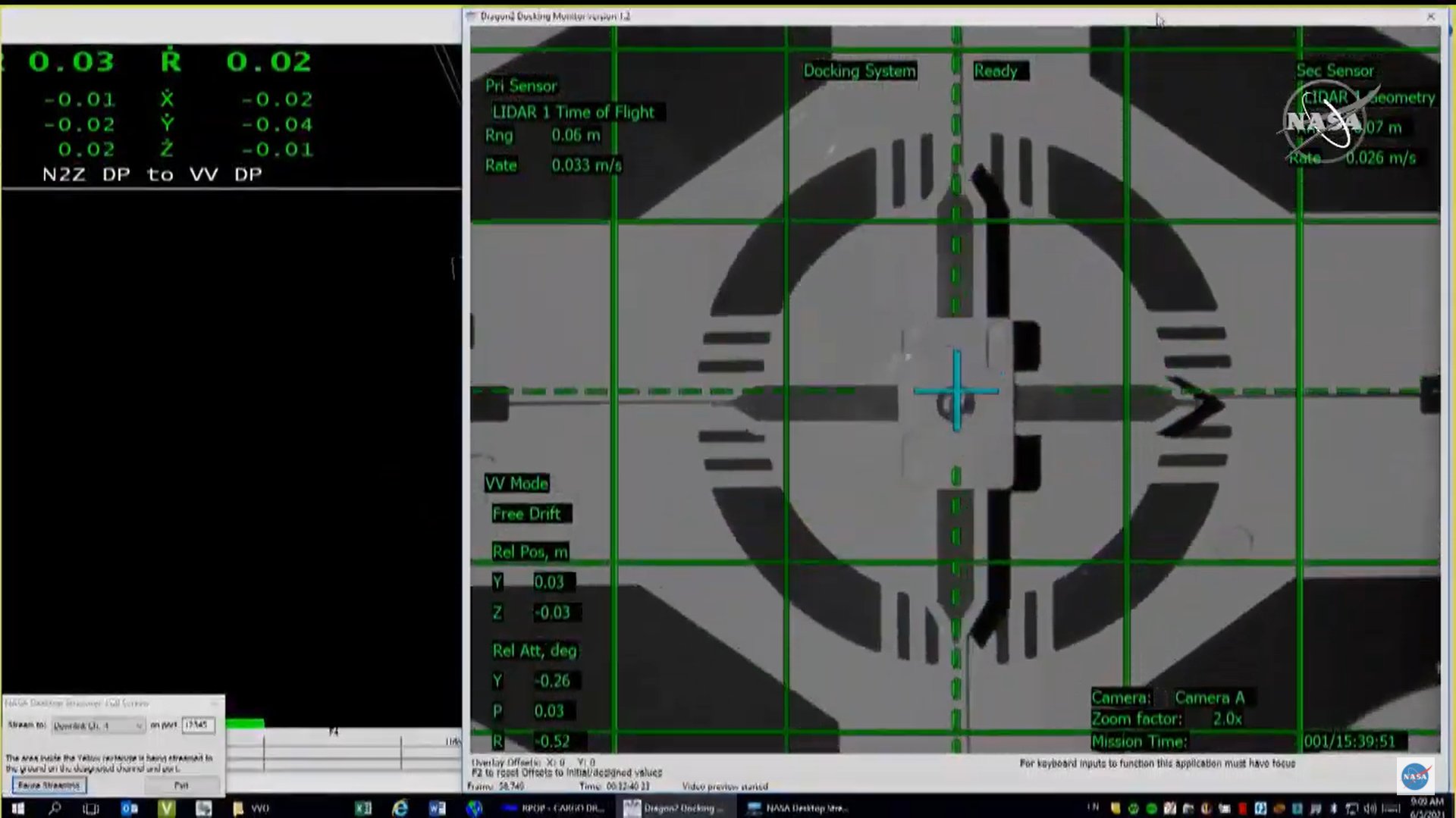Open the VVO folder taskbar item
Viewport: 1456px width, 818px height.
click(x=251, y=808)
